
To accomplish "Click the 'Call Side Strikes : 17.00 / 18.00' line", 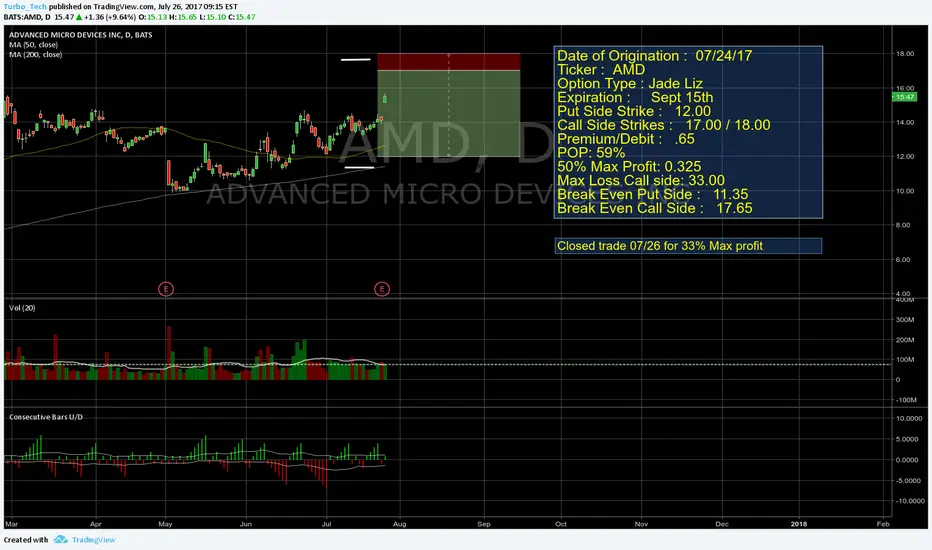I will click(x=663, y=125).
